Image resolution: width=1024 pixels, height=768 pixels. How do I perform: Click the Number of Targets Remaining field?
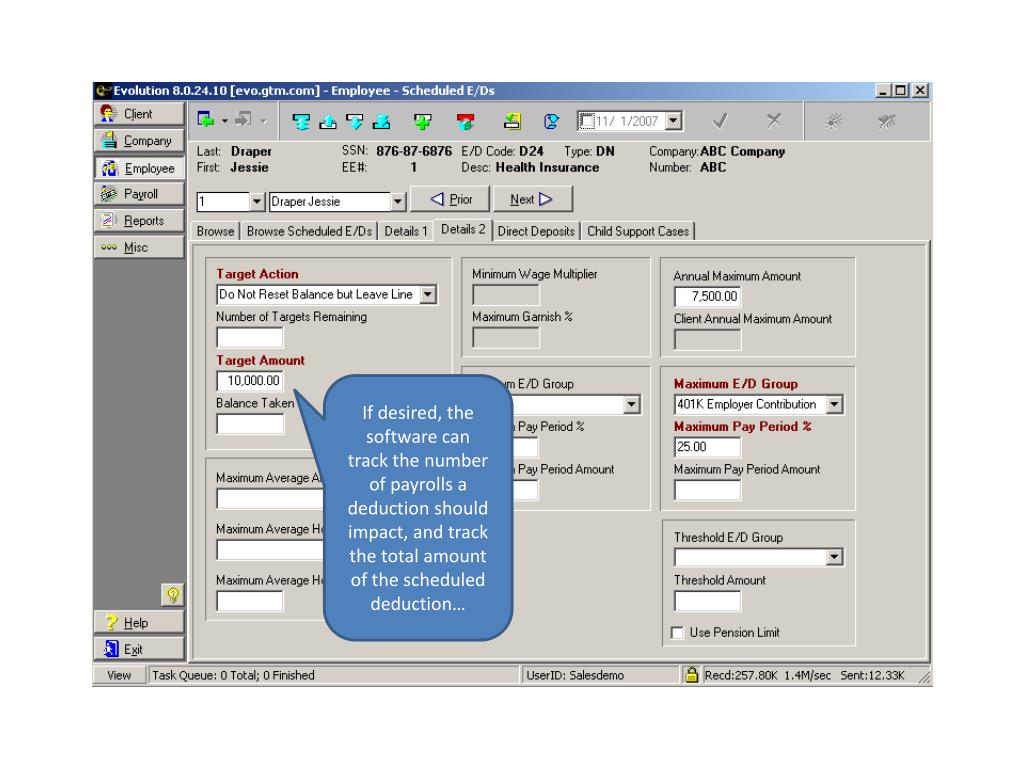tap(249, 338)
